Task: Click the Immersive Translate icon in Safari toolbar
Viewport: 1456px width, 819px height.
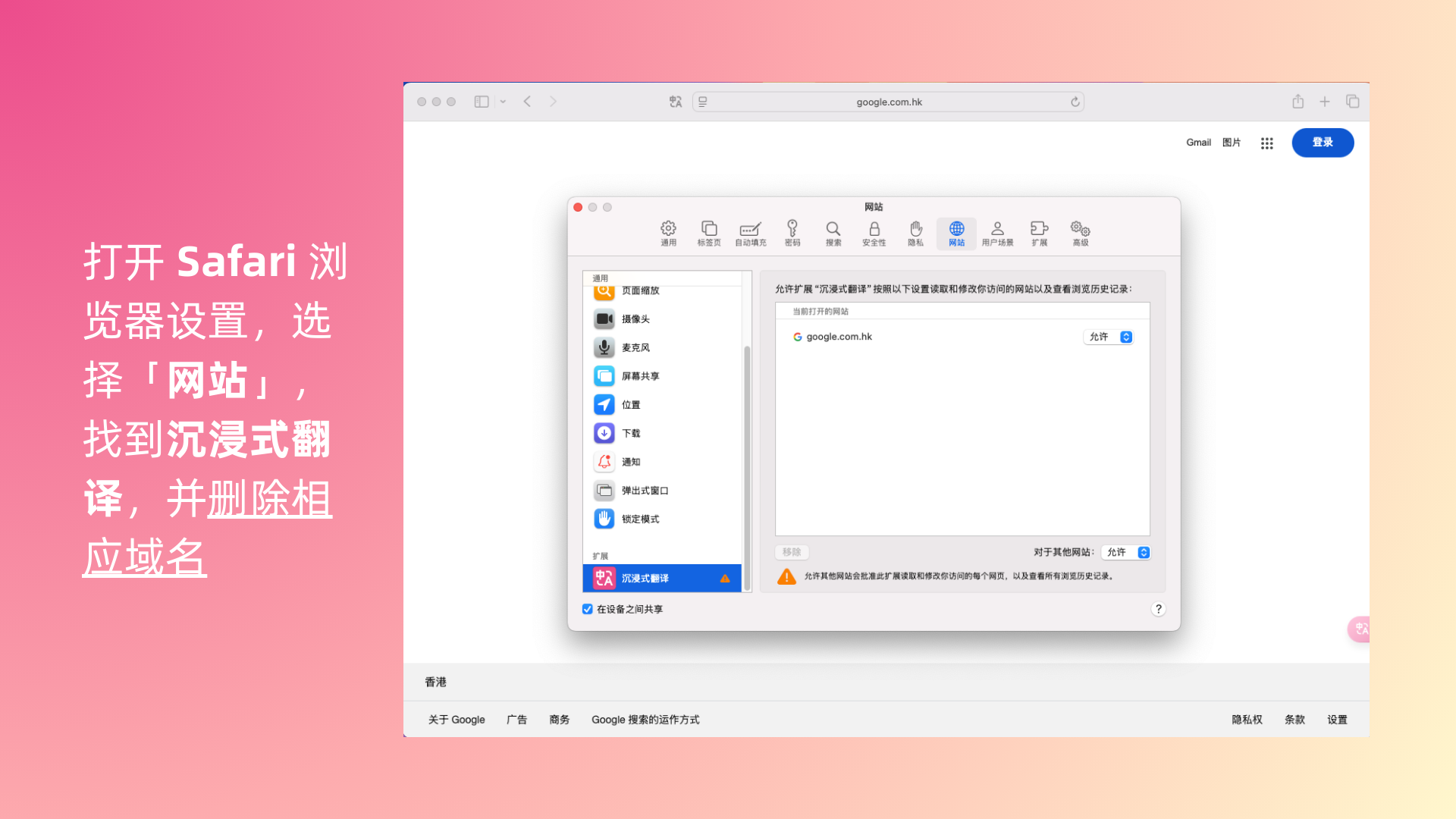Action: pyautogui.click(x=676, y=102)
